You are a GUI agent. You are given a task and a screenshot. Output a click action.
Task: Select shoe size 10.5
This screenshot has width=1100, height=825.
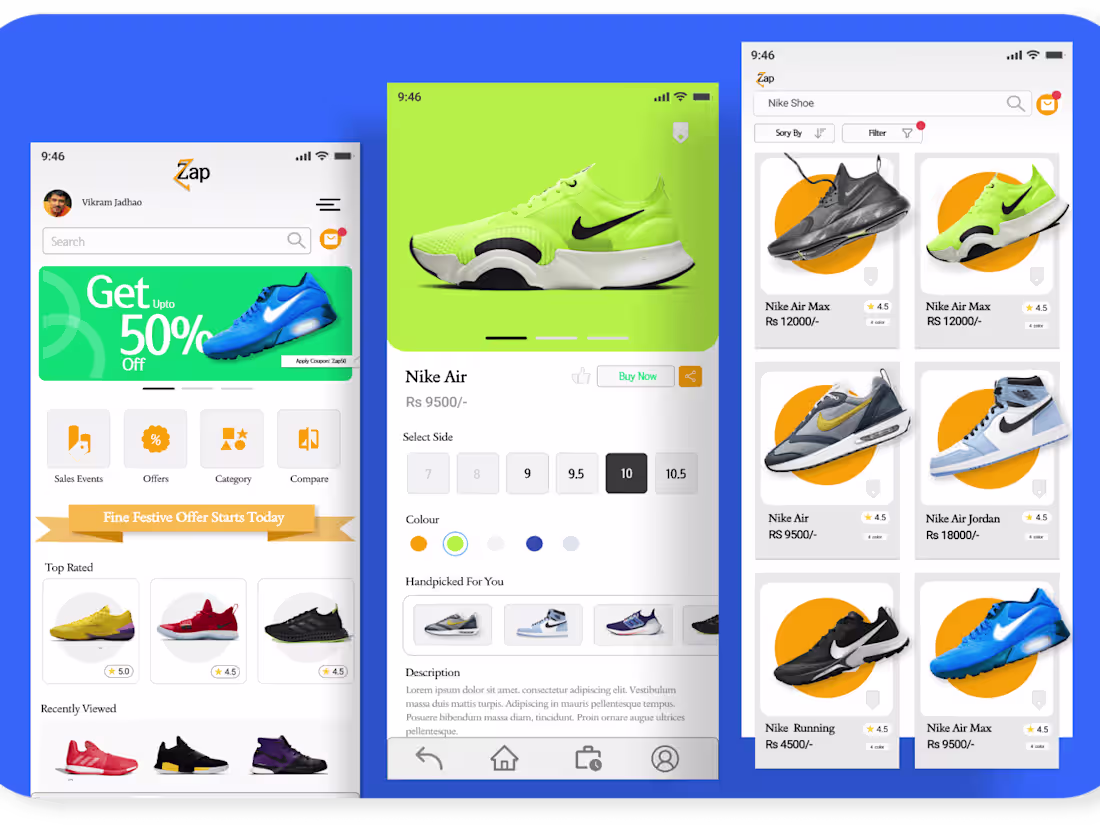point(676,474)
